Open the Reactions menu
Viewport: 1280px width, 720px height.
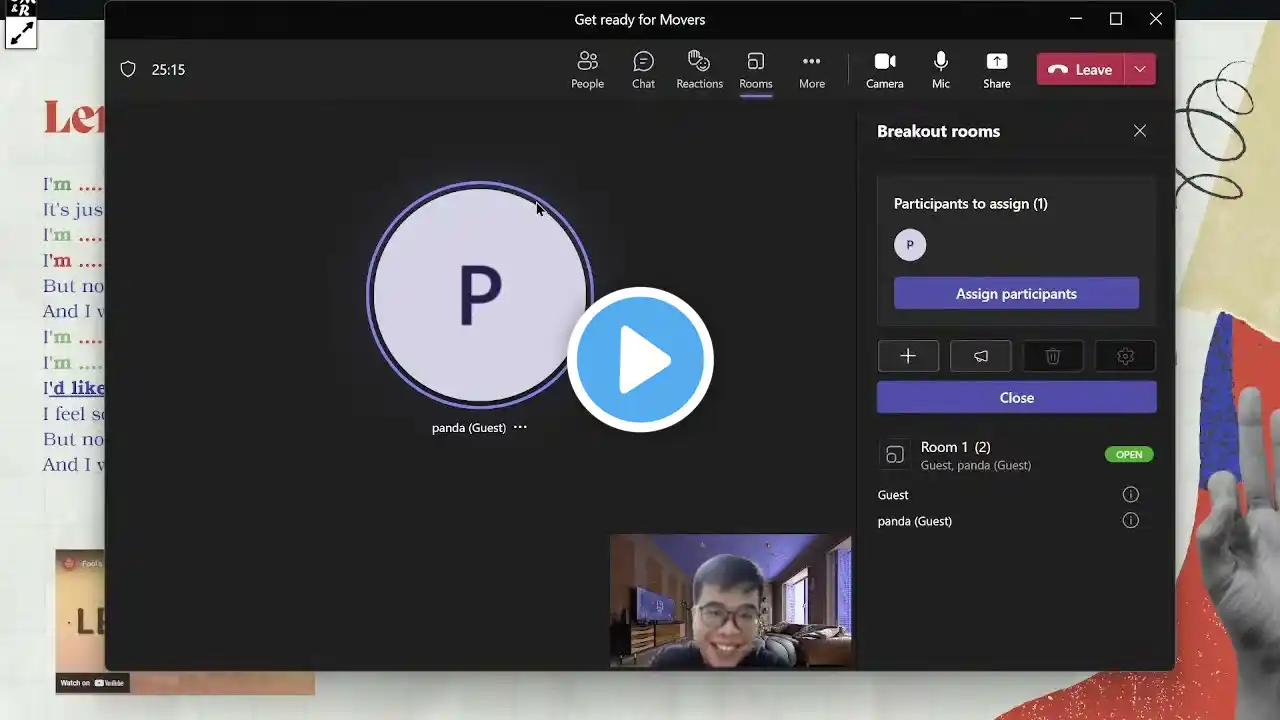tap(699, 70)
